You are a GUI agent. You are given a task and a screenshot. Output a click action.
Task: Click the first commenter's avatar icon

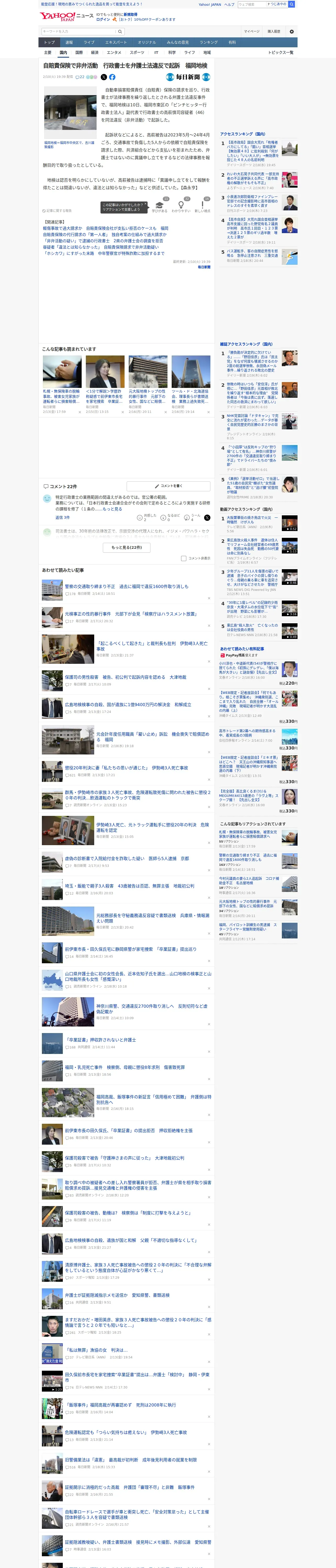click(47, 499)
